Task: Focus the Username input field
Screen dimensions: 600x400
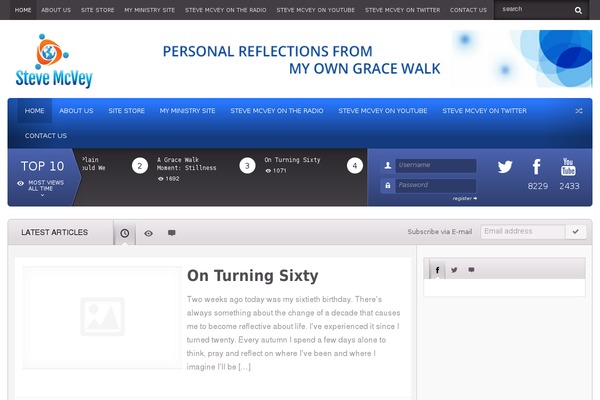Action: (x=436, y=165)
